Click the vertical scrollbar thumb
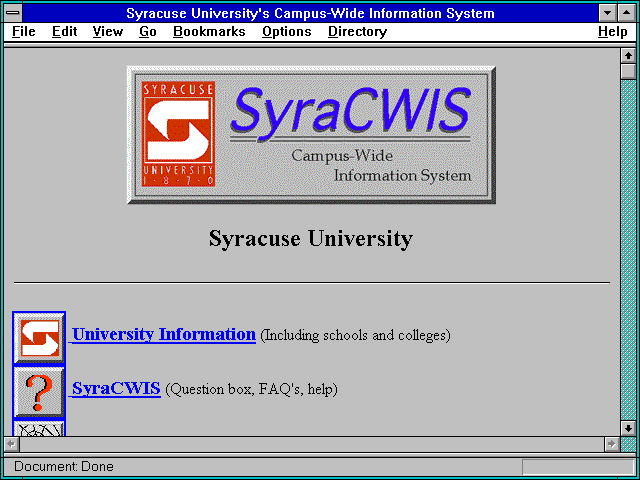640x480 pixels. [628, 71]
